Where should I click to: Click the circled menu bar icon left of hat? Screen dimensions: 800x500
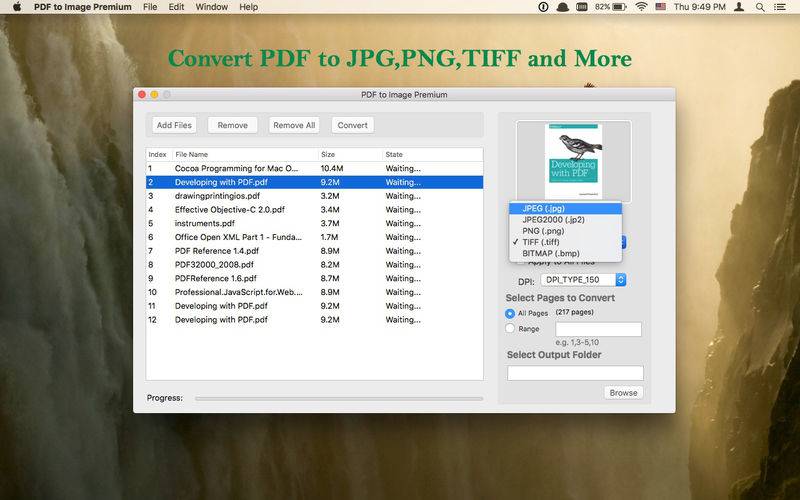coord(543,7)
